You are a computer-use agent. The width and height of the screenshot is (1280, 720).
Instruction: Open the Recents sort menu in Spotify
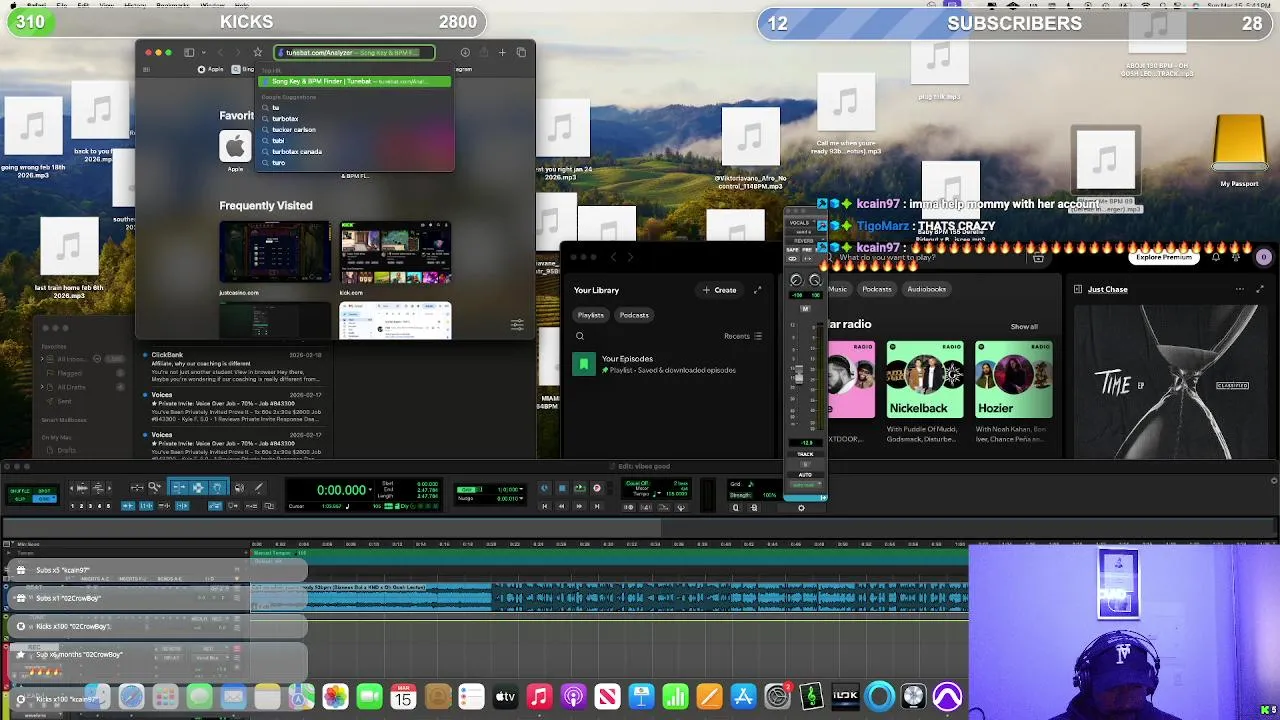743,336
